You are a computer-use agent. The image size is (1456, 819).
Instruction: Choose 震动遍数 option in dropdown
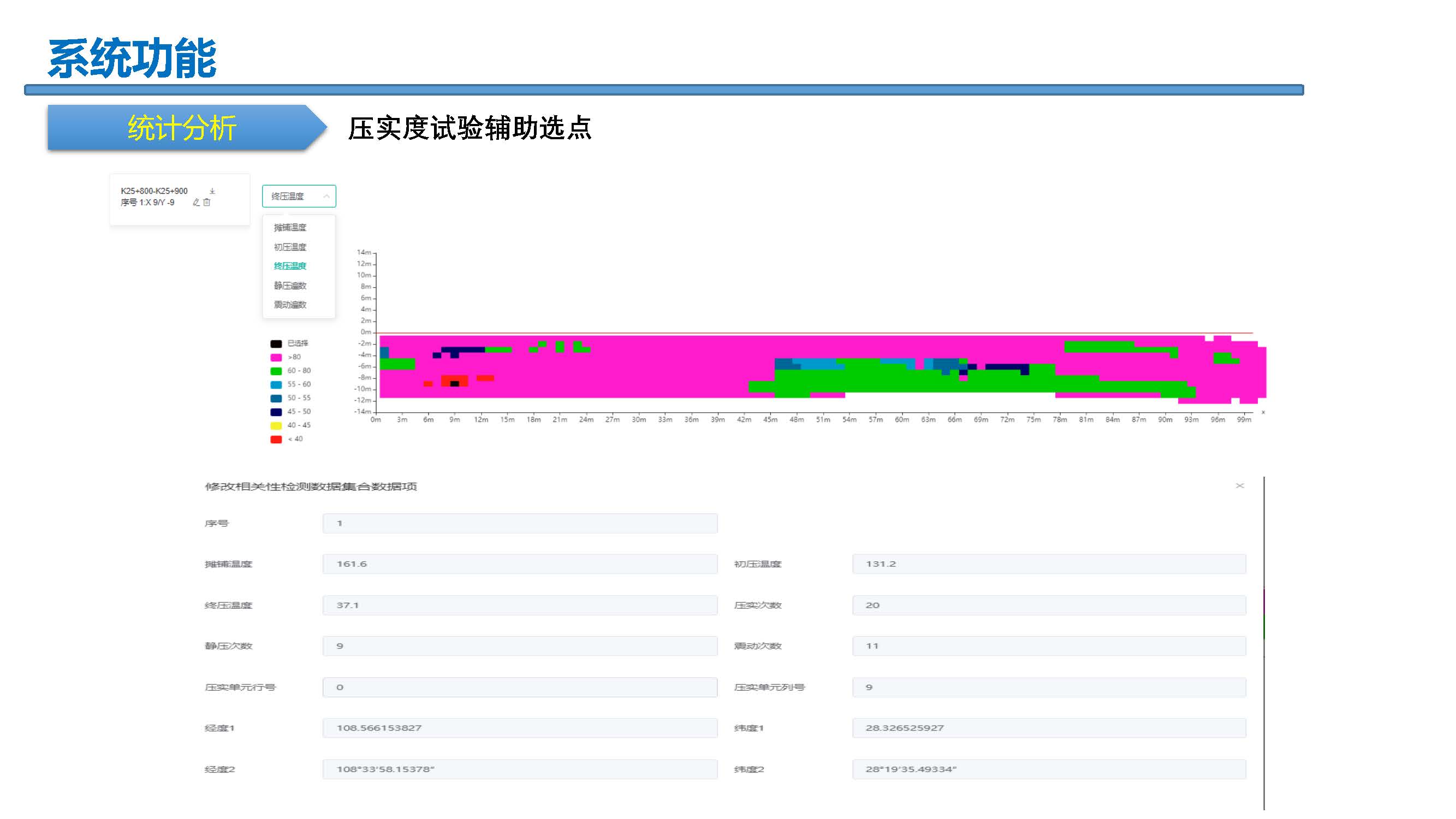coord(290,305)
